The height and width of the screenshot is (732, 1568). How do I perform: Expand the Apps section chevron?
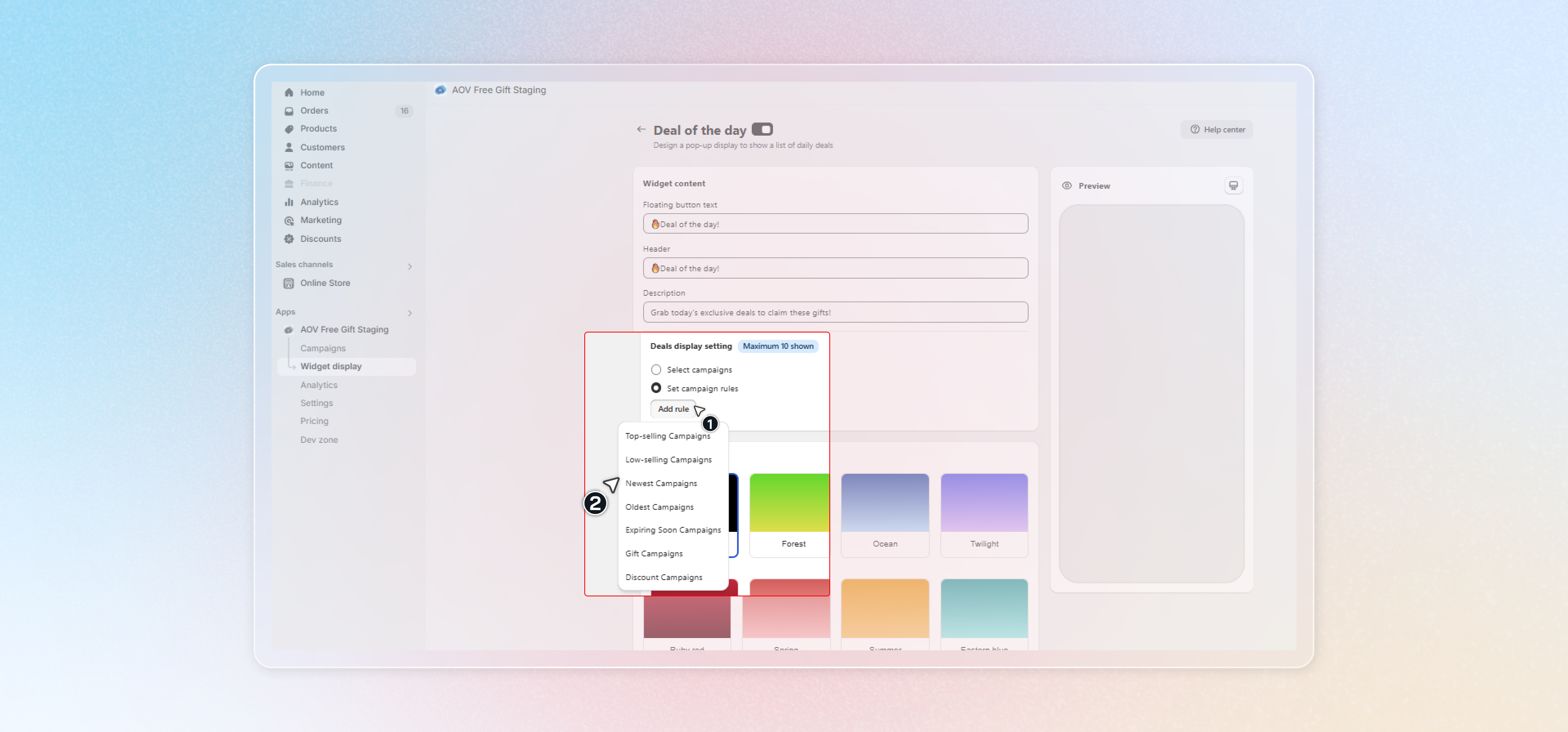[410, 313]
